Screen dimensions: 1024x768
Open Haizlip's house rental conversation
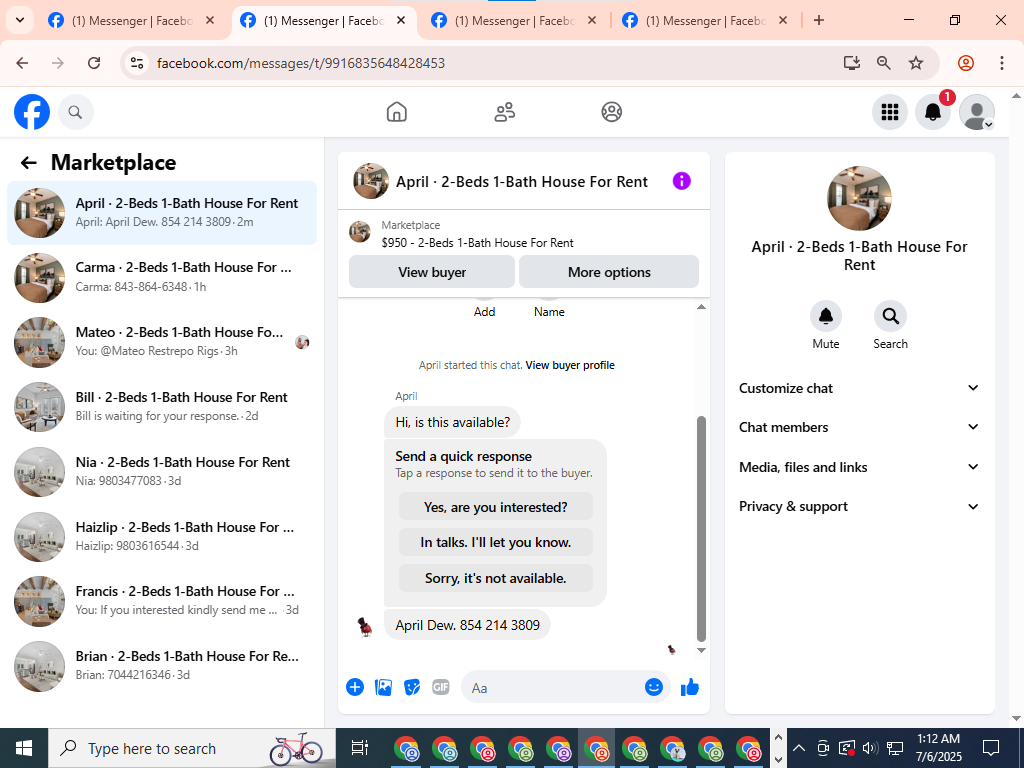[x=162, y=537]
